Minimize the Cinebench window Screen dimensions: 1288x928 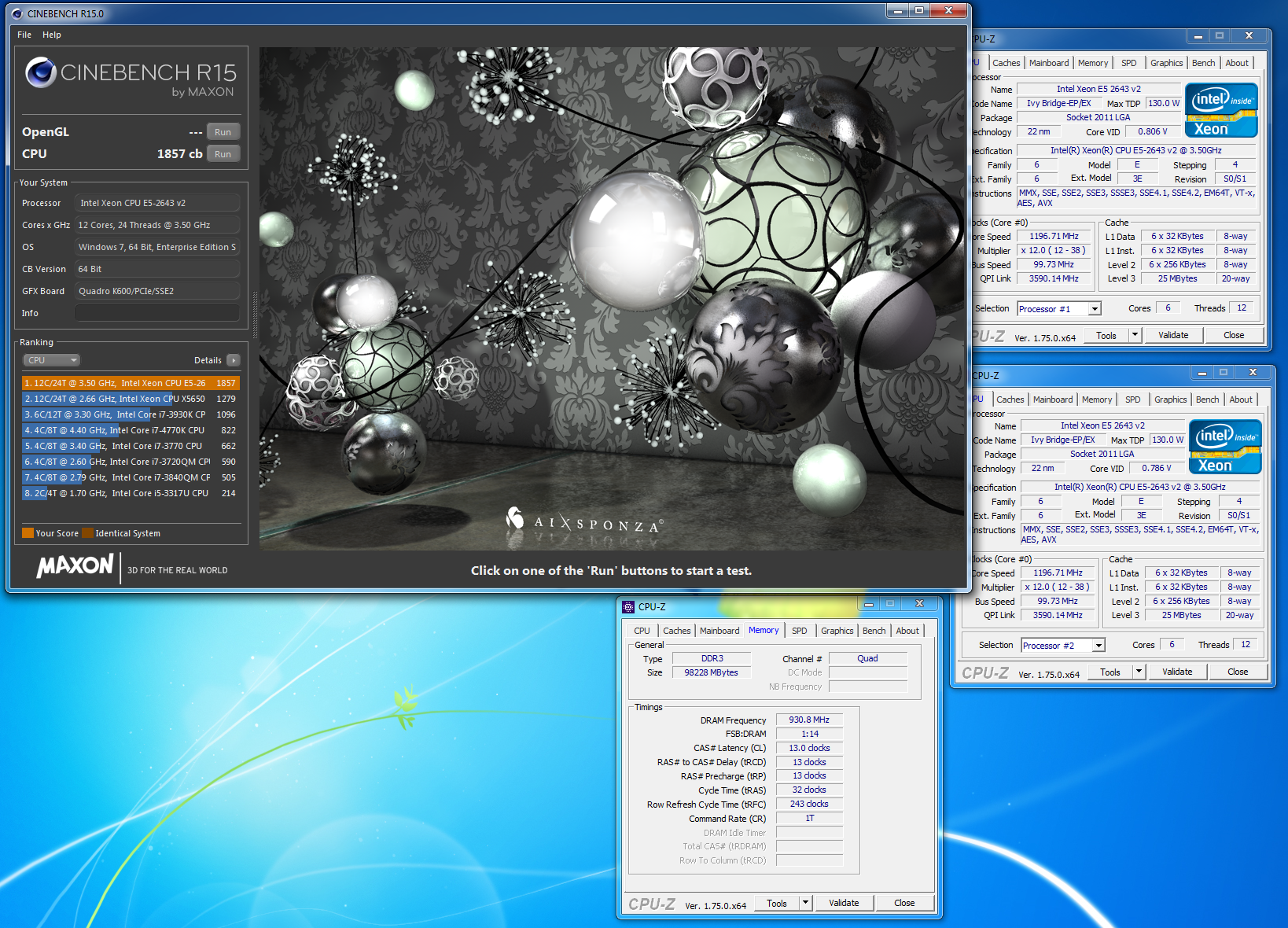tap(896, 10)
